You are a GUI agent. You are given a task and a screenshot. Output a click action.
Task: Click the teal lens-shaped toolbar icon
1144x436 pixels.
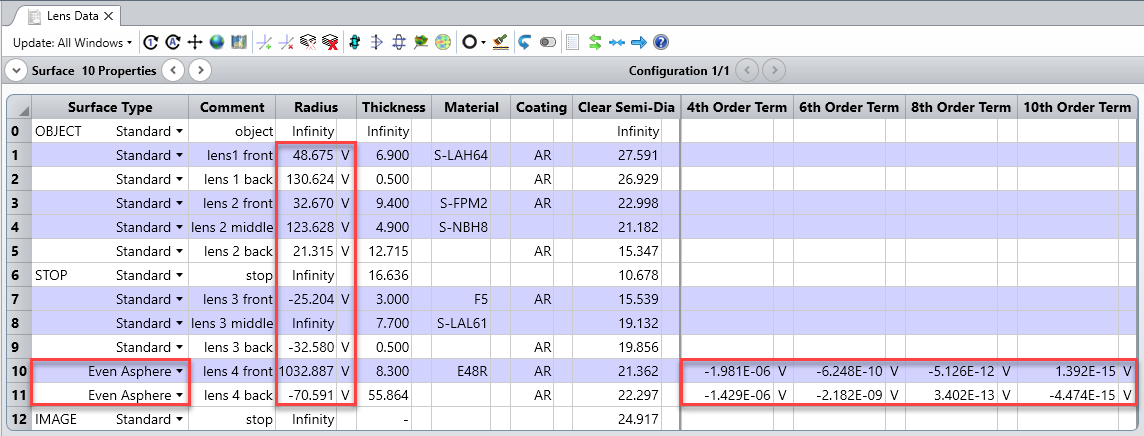click(x=355, y=43)
